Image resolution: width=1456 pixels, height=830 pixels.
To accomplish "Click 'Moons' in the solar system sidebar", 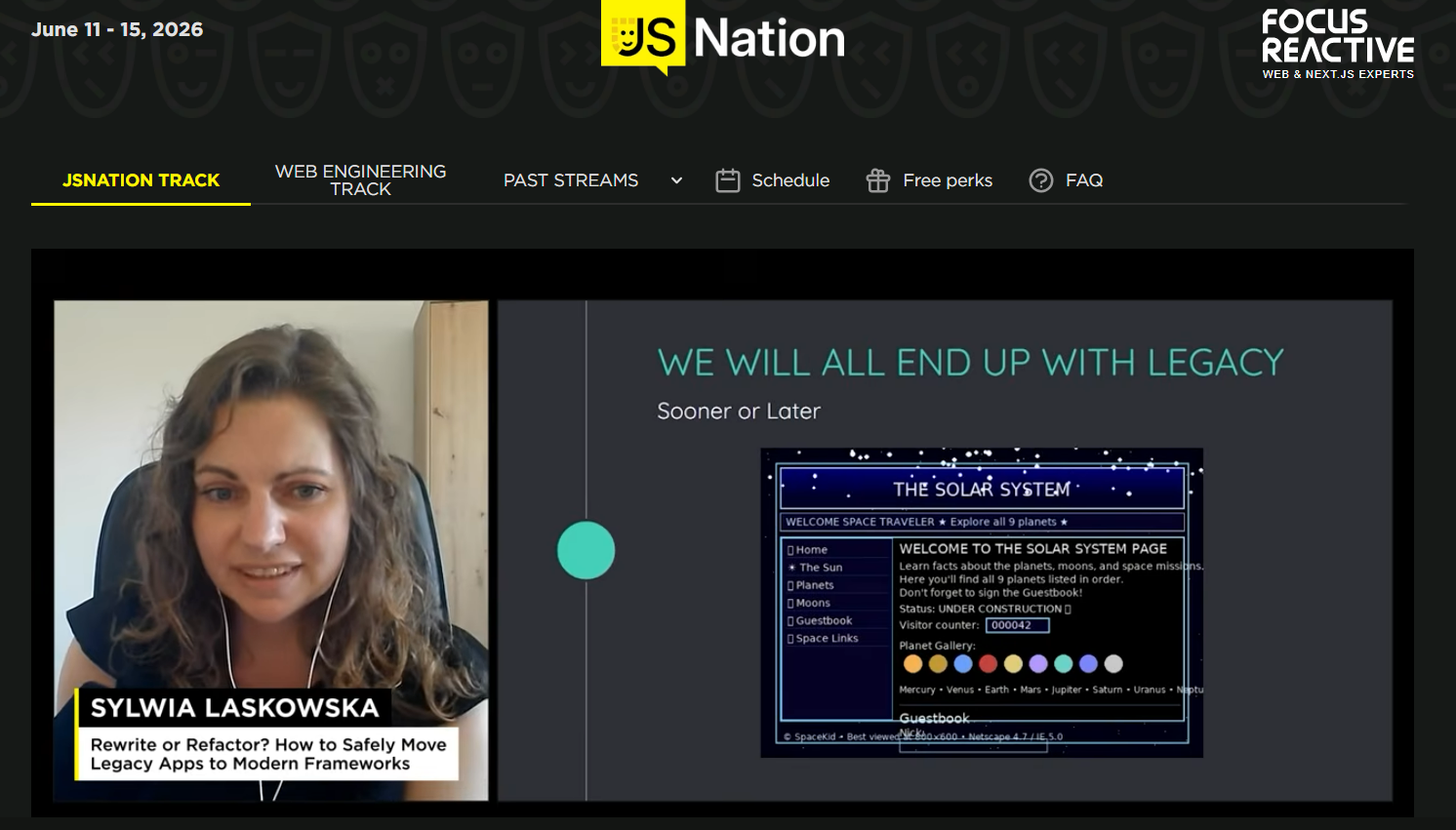I will 813,603.
